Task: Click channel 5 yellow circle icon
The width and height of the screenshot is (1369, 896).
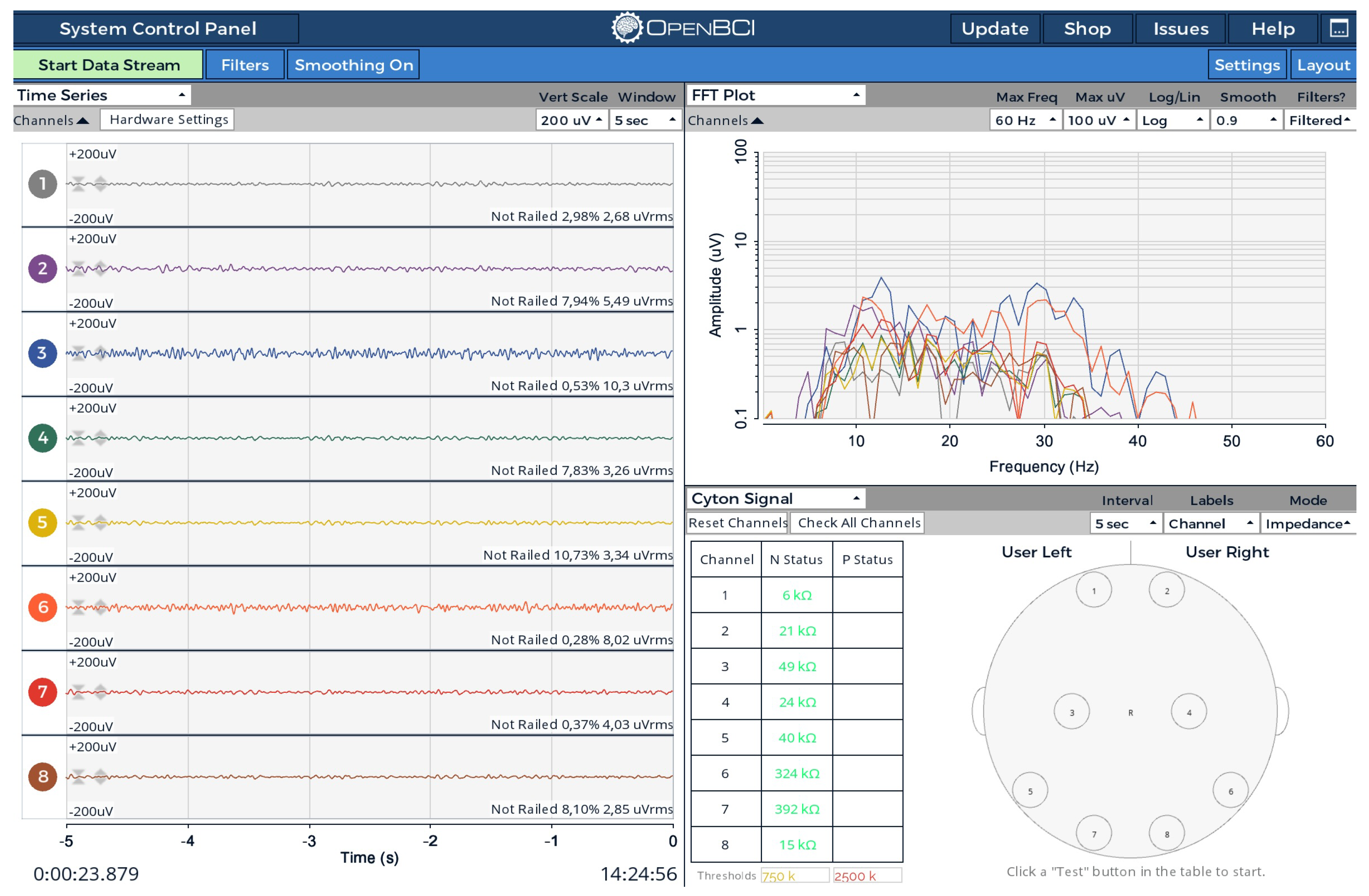Action: [x=43, y=523]
